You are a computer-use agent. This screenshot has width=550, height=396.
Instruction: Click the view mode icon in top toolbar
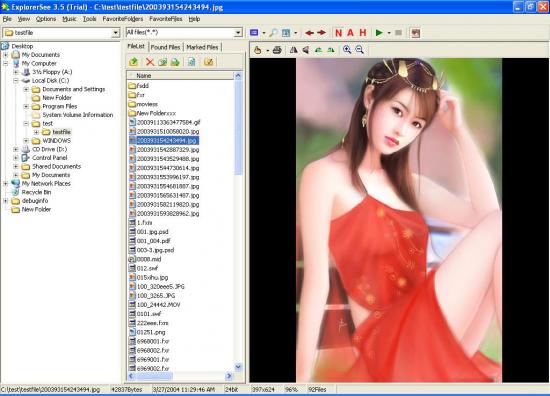(254, 33)
